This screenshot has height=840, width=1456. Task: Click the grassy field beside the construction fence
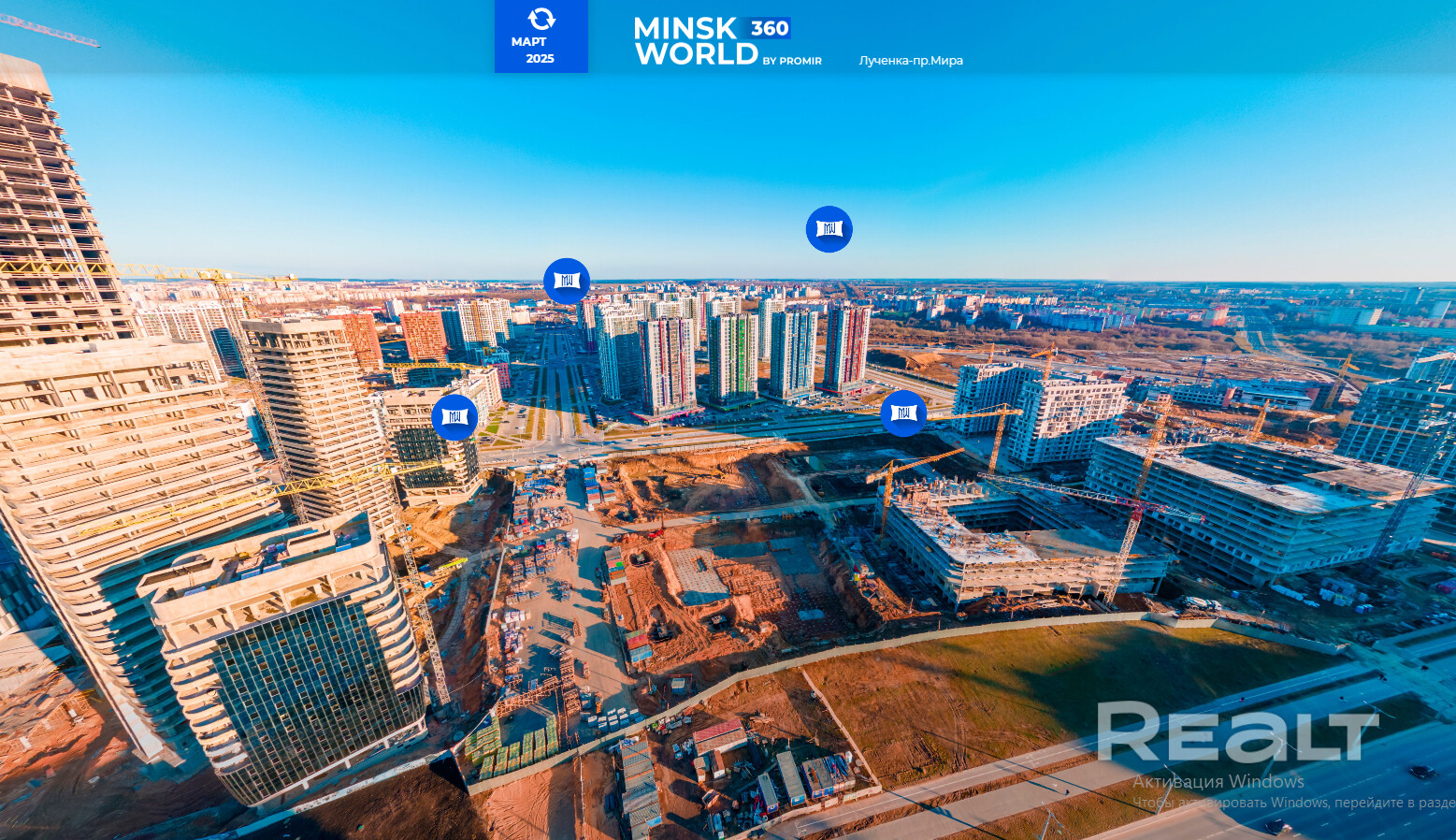coord(1010,683)
